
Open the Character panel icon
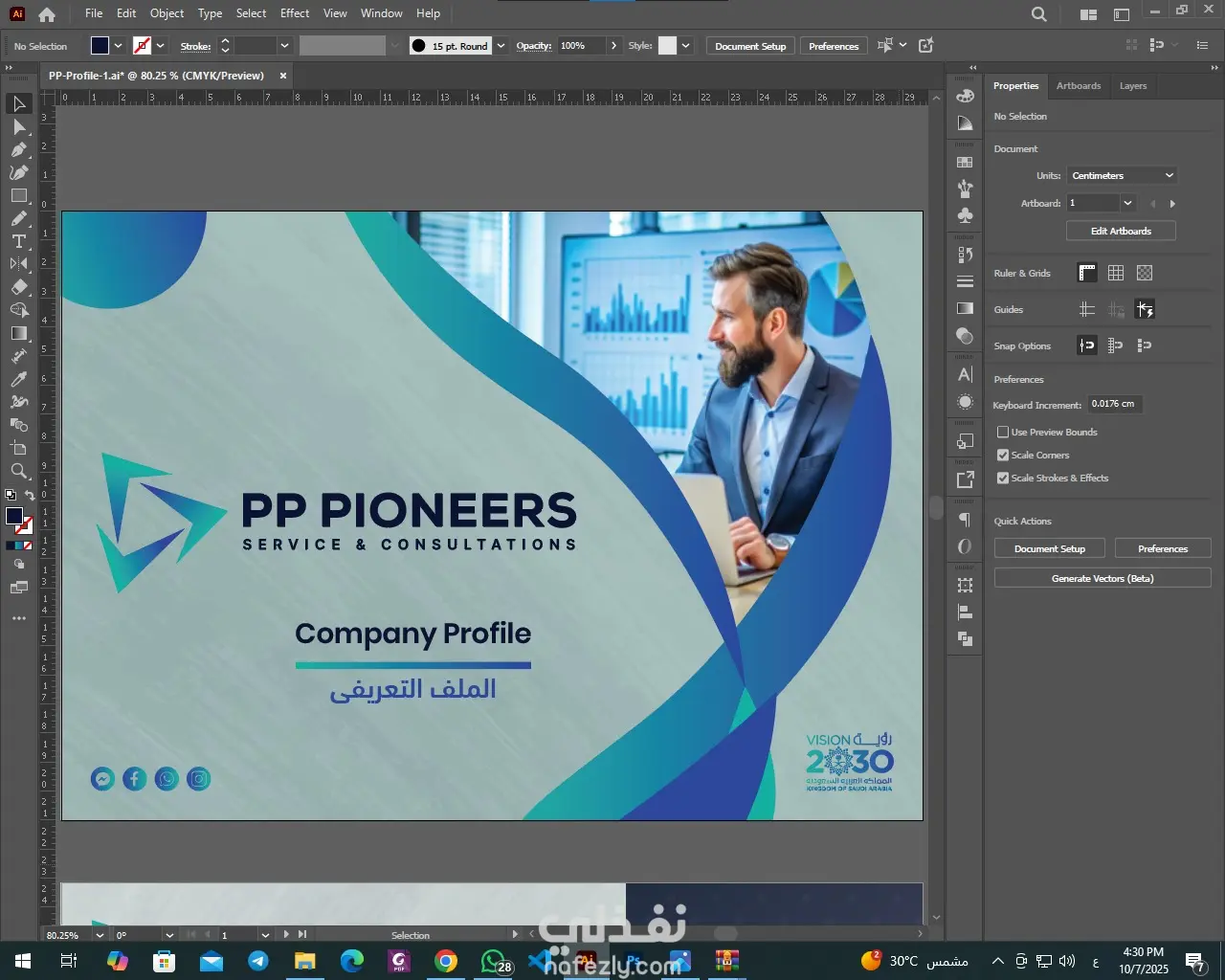click(x=965, y=374)
